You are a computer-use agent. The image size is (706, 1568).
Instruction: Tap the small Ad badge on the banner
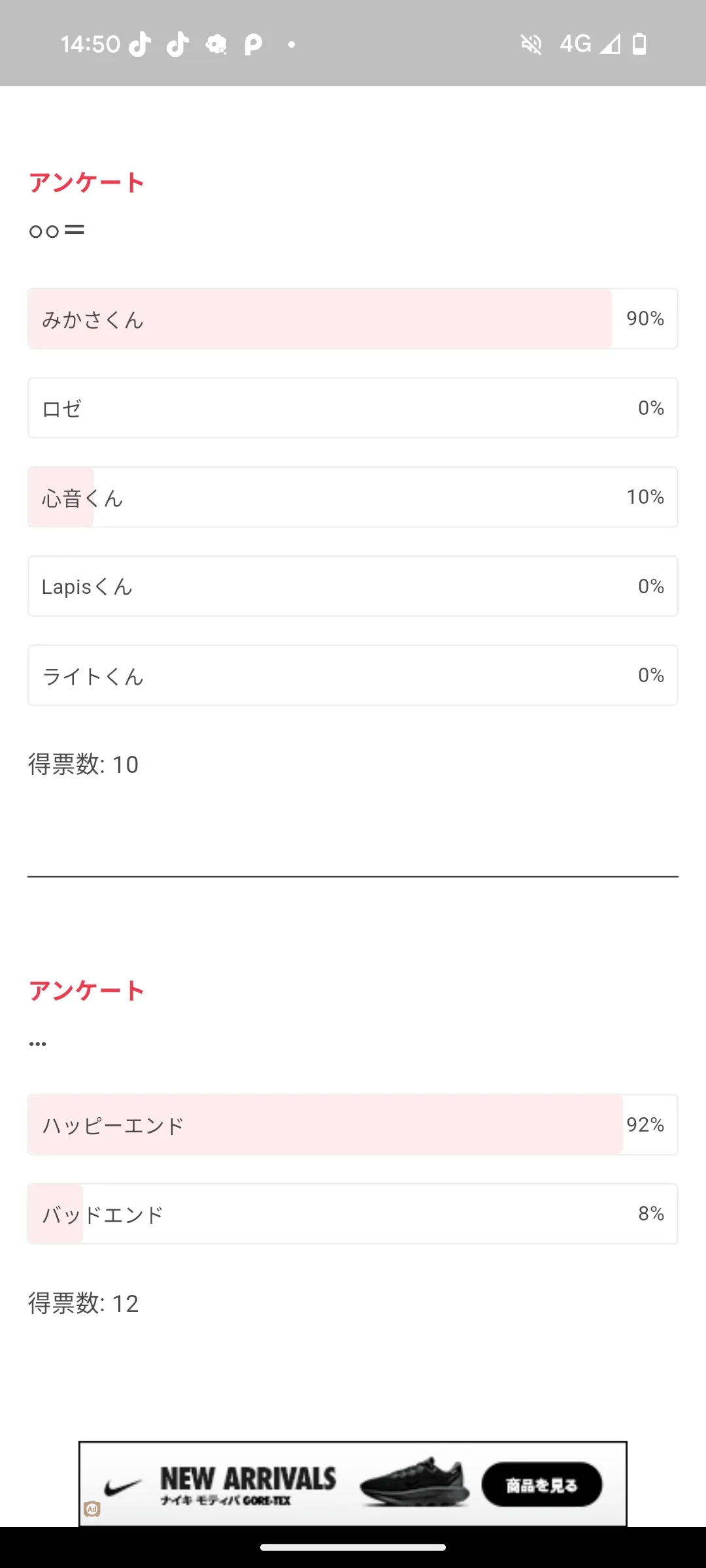92,1509
